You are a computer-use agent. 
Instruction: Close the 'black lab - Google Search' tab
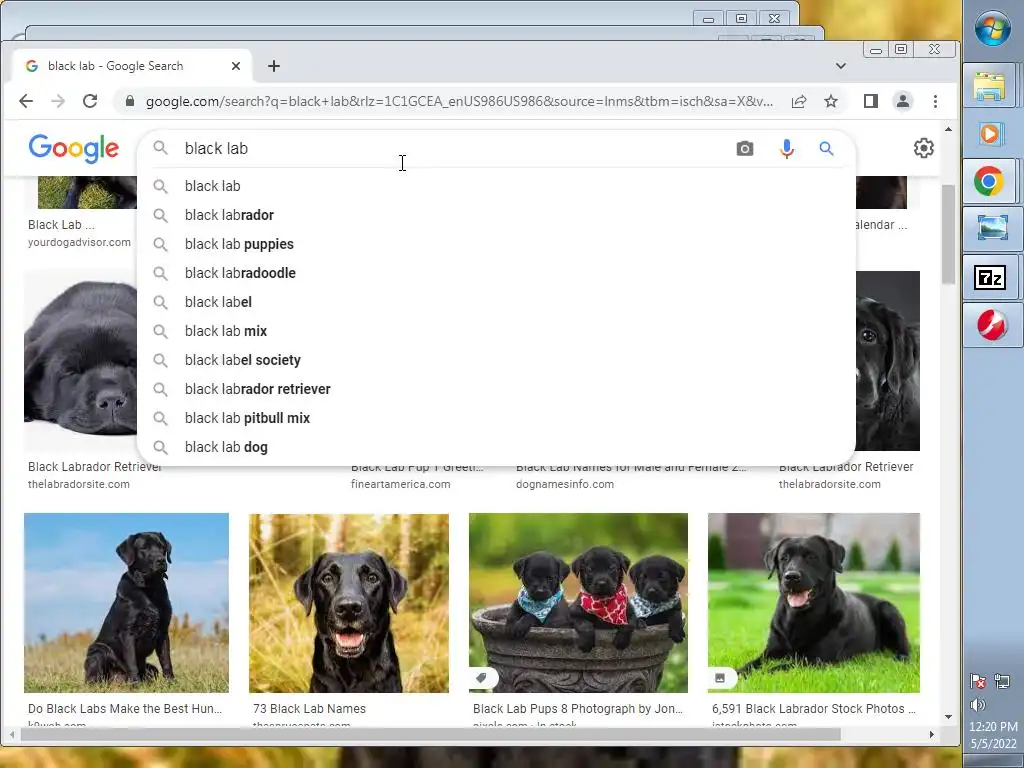[x=236, y=66]
